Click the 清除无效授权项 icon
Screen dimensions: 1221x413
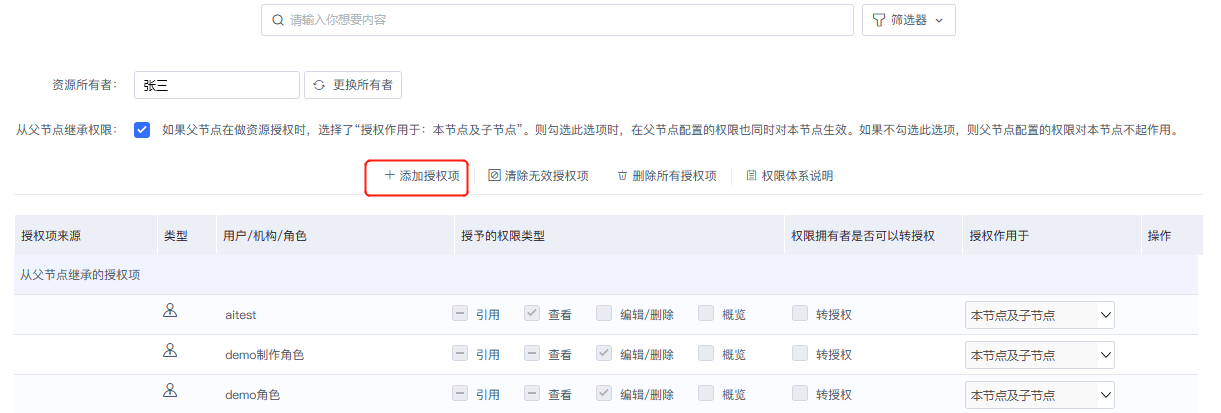click(494, 175)
